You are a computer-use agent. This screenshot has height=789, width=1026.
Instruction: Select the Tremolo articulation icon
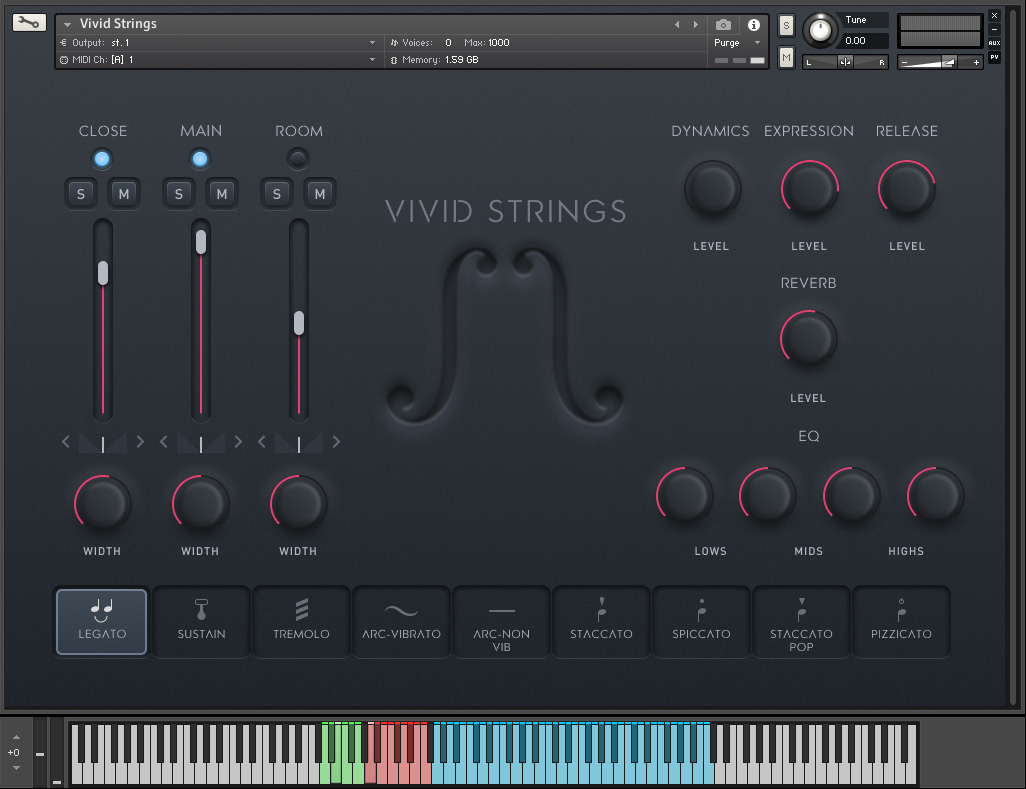tap(301, 621)
